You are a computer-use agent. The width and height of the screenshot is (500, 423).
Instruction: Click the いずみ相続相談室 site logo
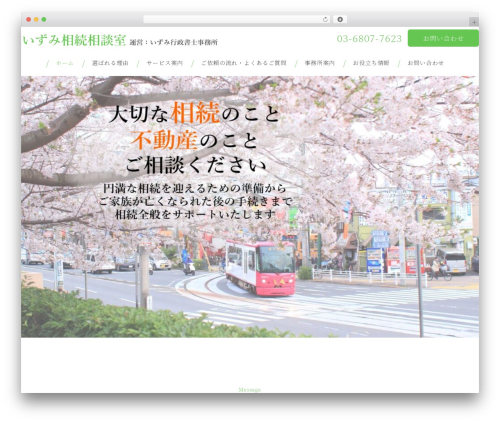74,40
